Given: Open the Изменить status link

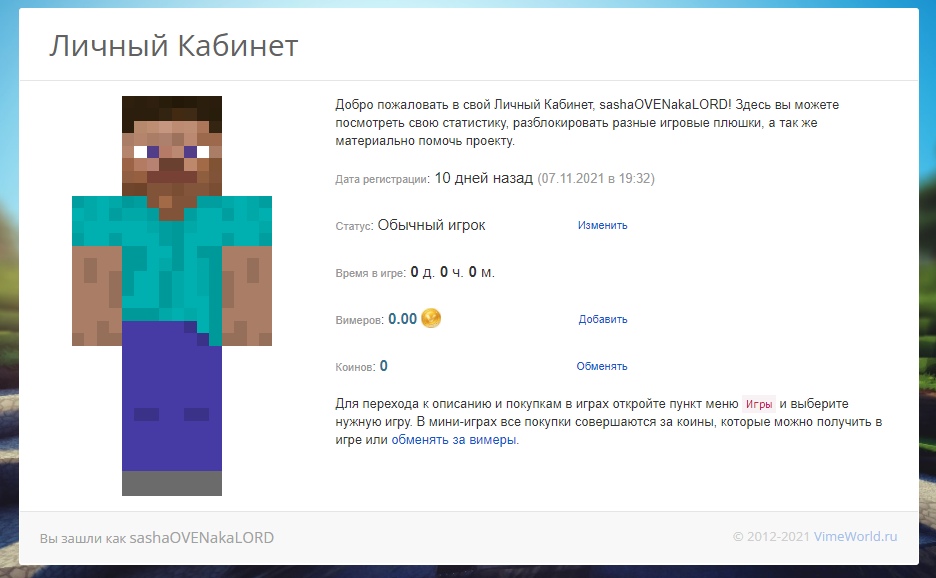Looking at the screenshot, I should point(602,225).
